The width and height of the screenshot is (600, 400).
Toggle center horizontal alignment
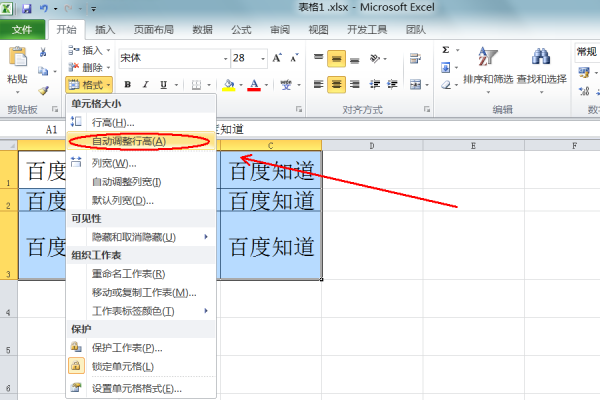coord(336,84)
